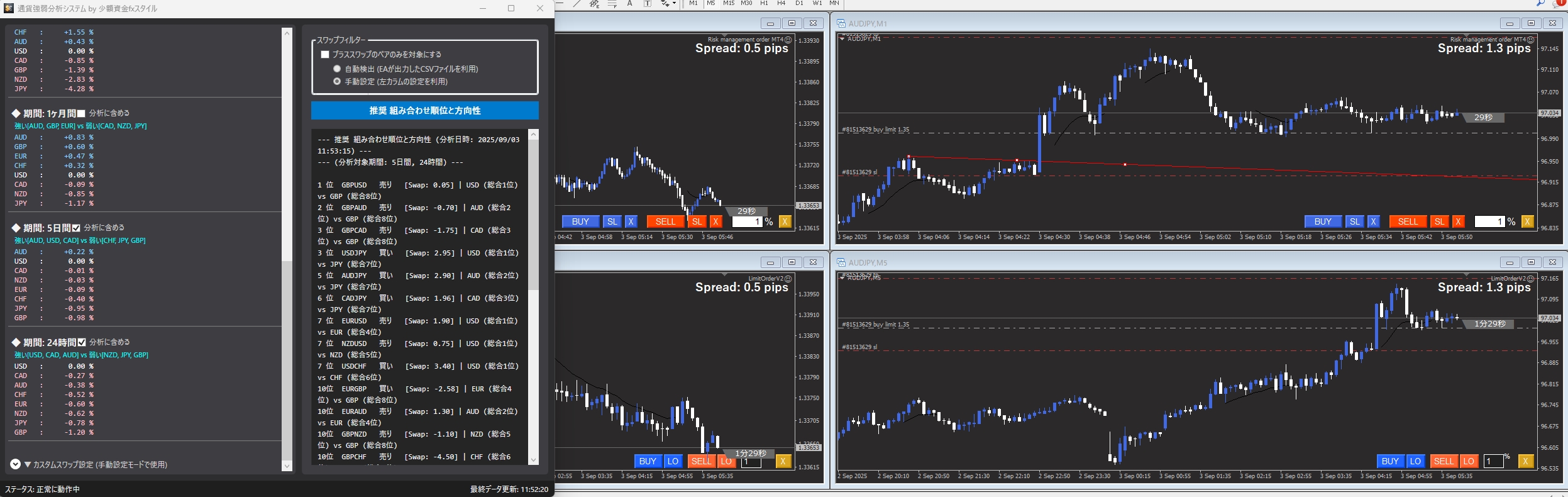Expand the カスタムスワップ設定 section

pos(16,464)
